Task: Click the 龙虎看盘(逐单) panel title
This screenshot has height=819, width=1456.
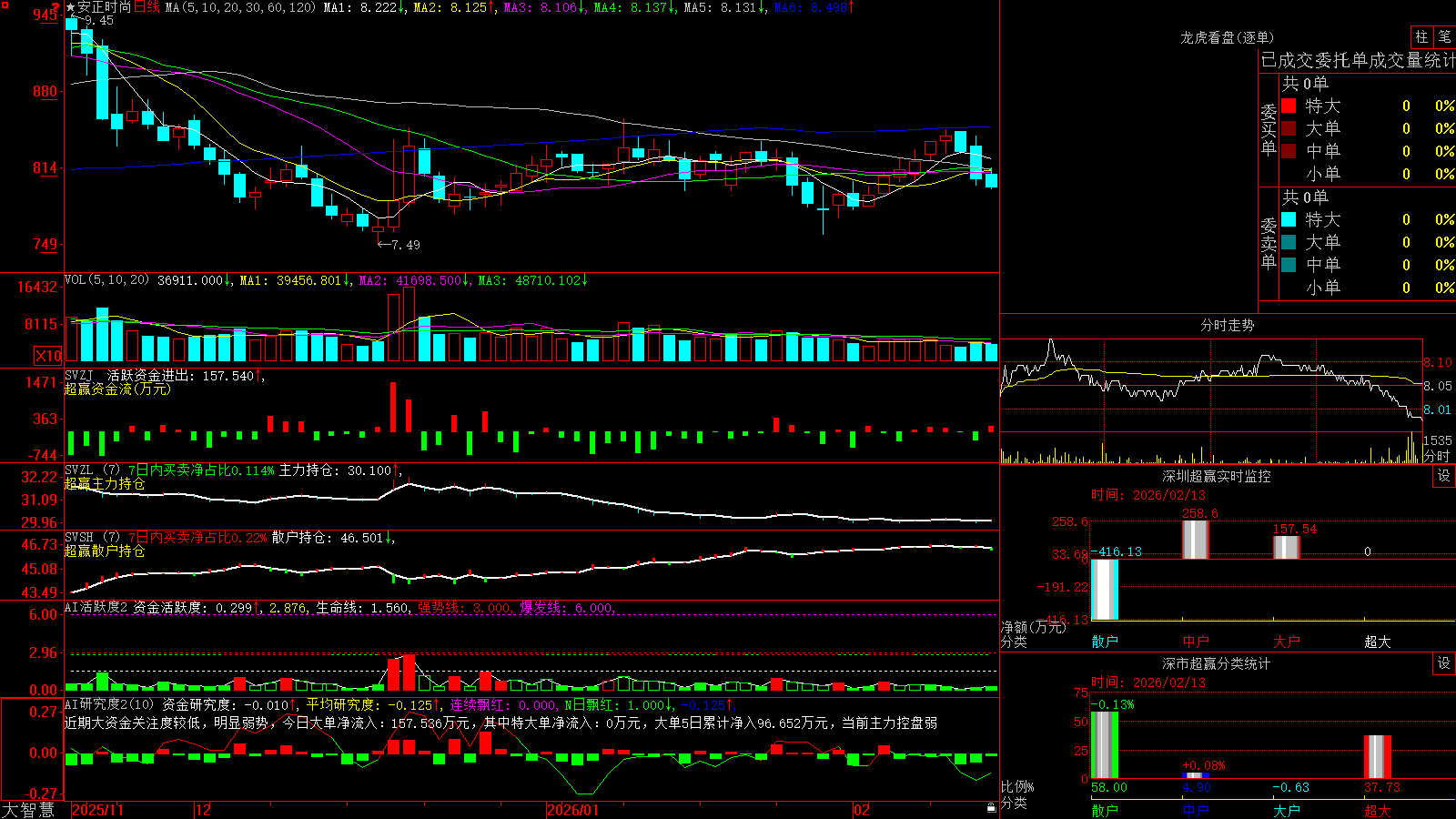Action: (x=1228, y=37)
